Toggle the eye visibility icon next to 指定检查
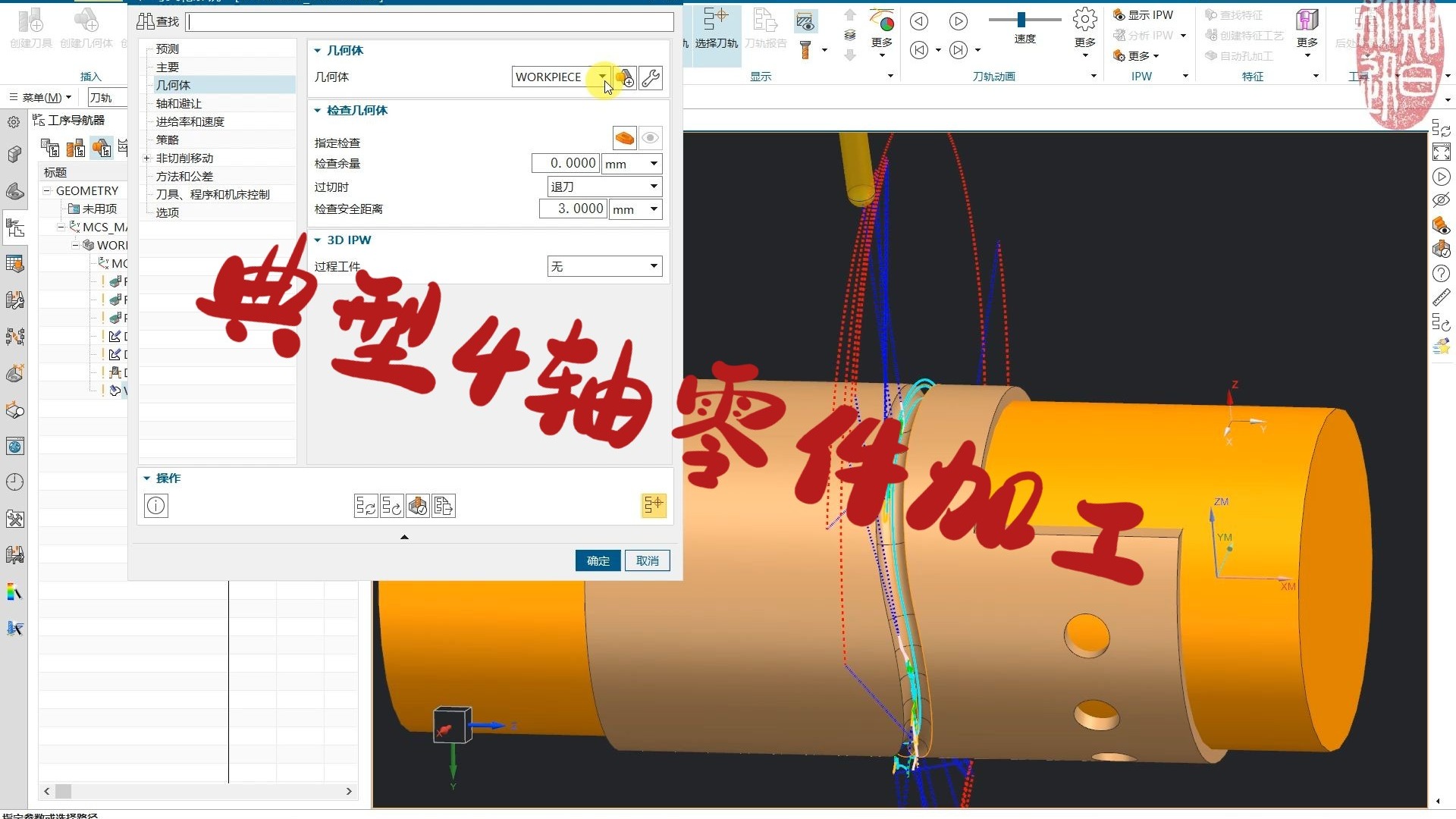Viewport: 1456px width, 819px height. pos(650,137)
